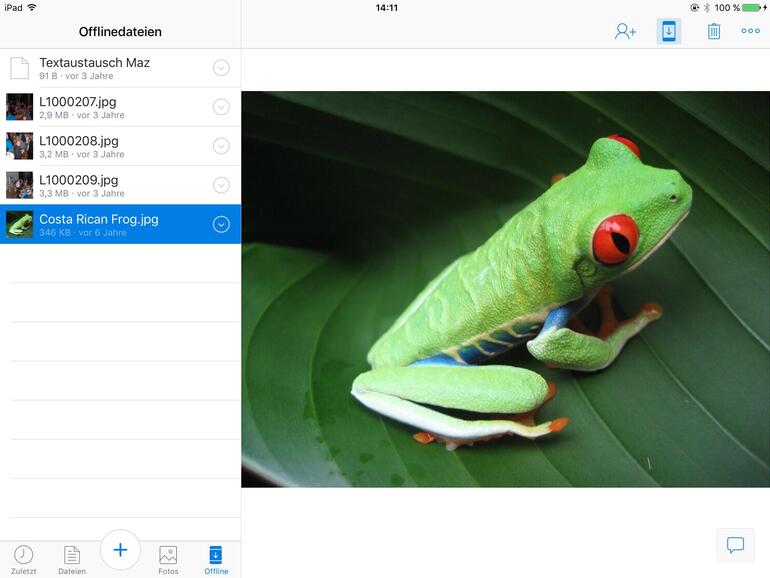Tap the '91 B · vor 3 Jahre' detail text

pos(76,76)
